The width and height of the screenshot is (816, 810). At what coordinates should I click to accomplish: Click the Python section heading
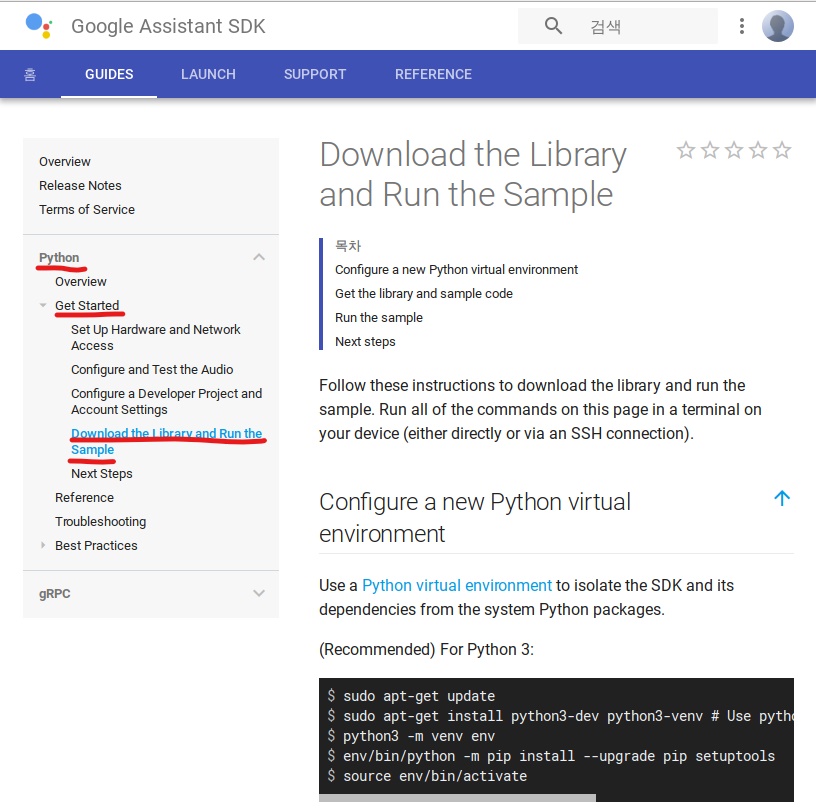pos(59,258)
